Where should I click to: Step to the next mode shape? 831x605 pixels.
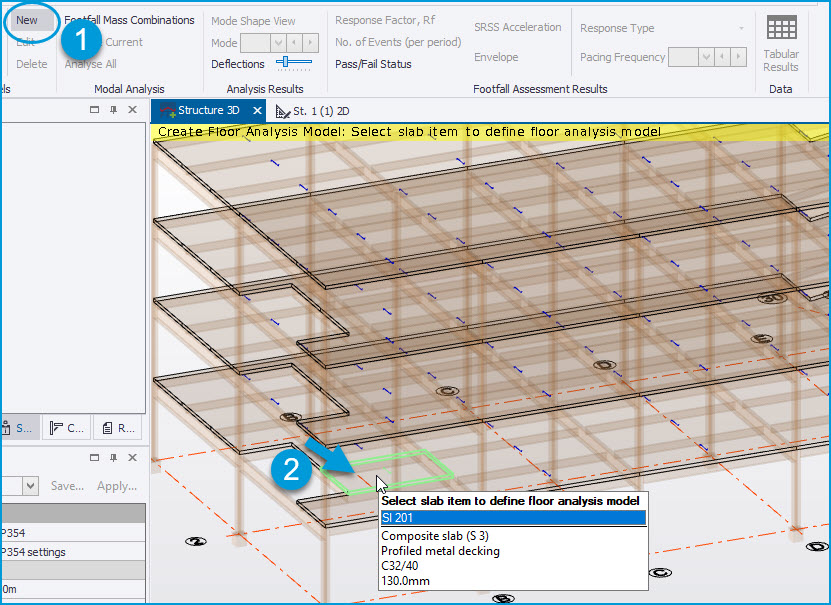pos(310,43)
